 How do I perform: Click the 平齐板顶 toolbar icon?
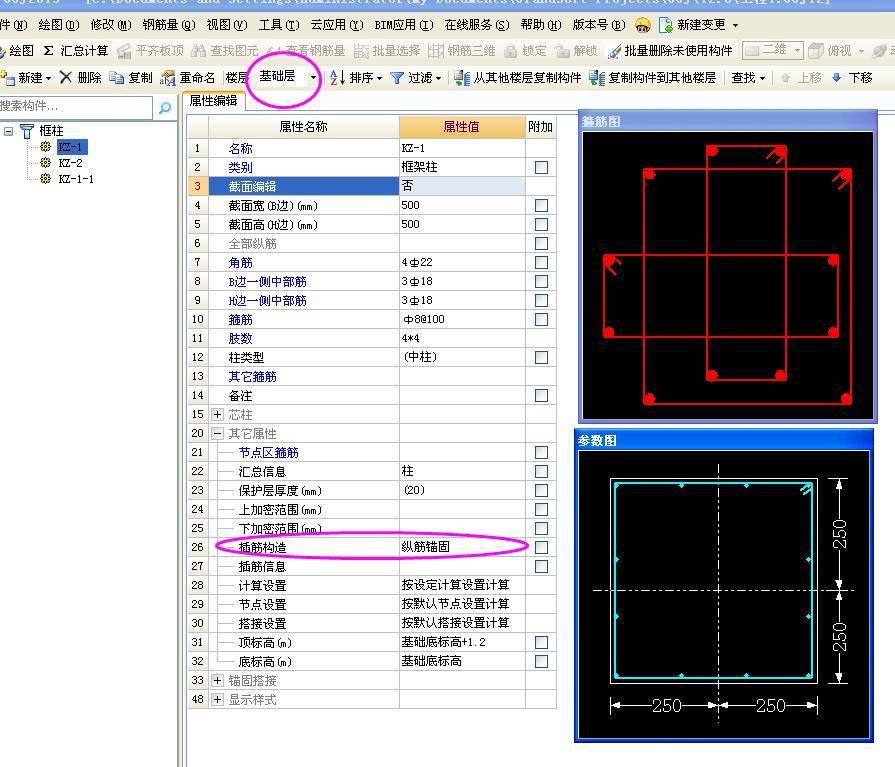(124, 51)
